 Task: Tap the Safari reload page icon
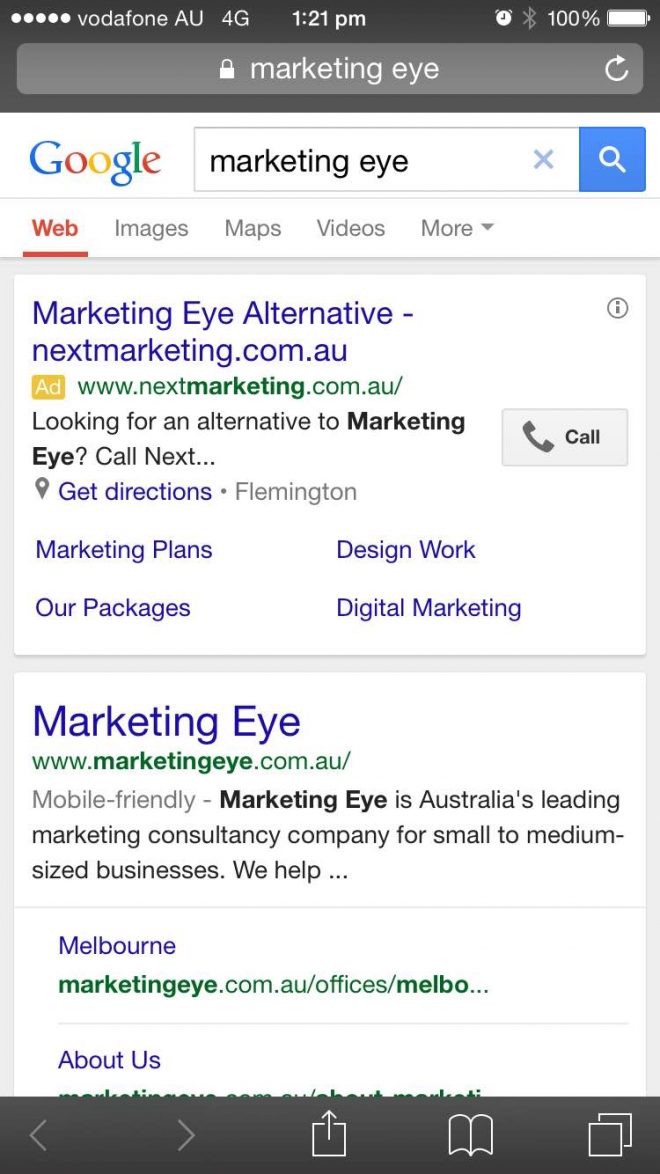point(616,69)
